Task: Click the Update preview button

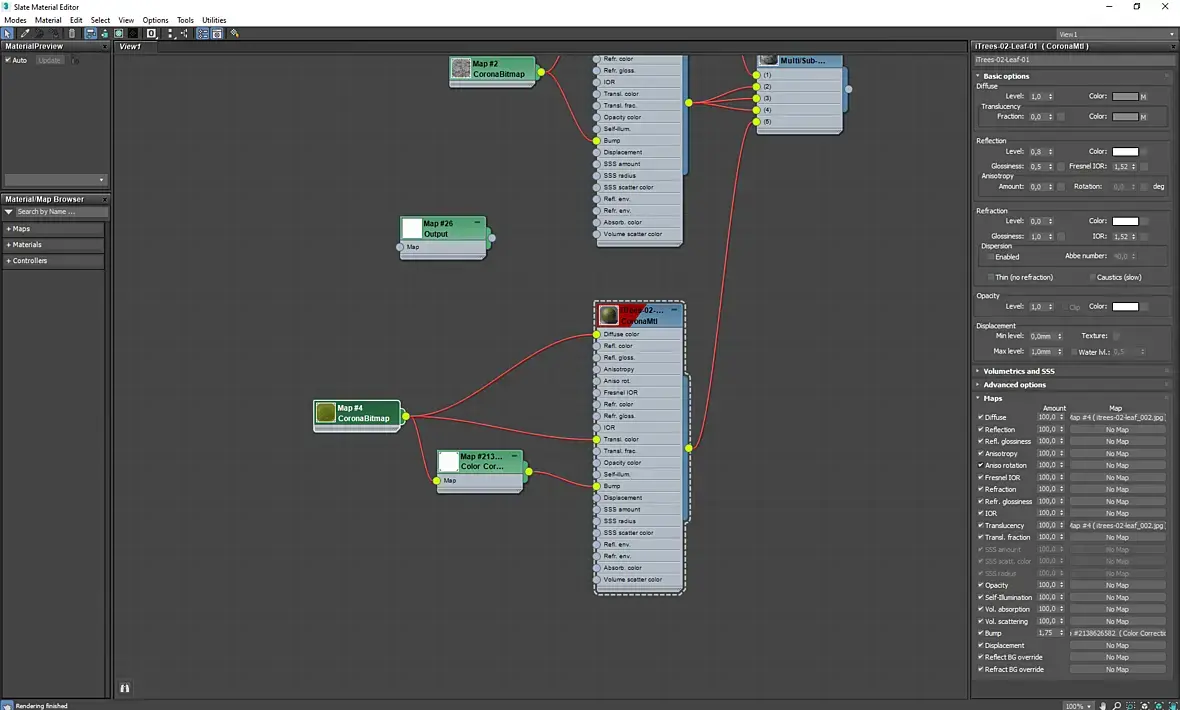Action: [50, 60]
